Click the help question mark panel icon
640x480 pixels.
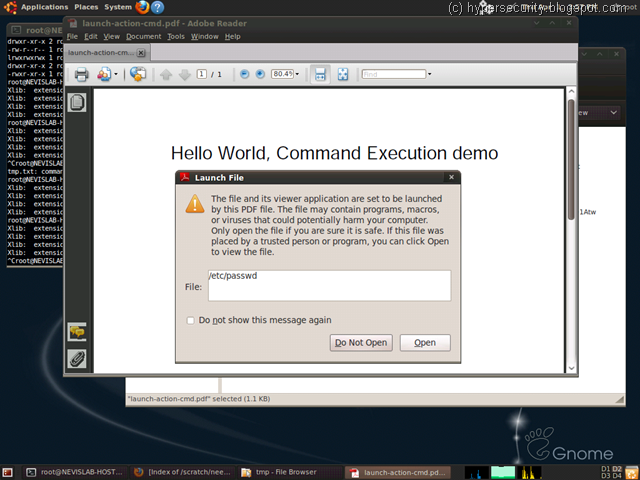click(158, 7)
